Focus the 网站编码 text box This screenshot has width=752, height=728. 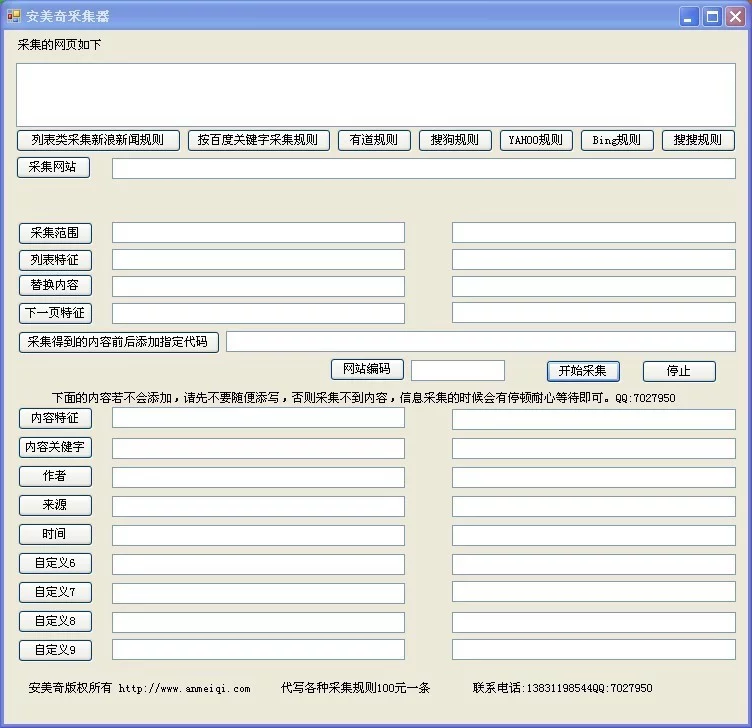coord(458,370)
